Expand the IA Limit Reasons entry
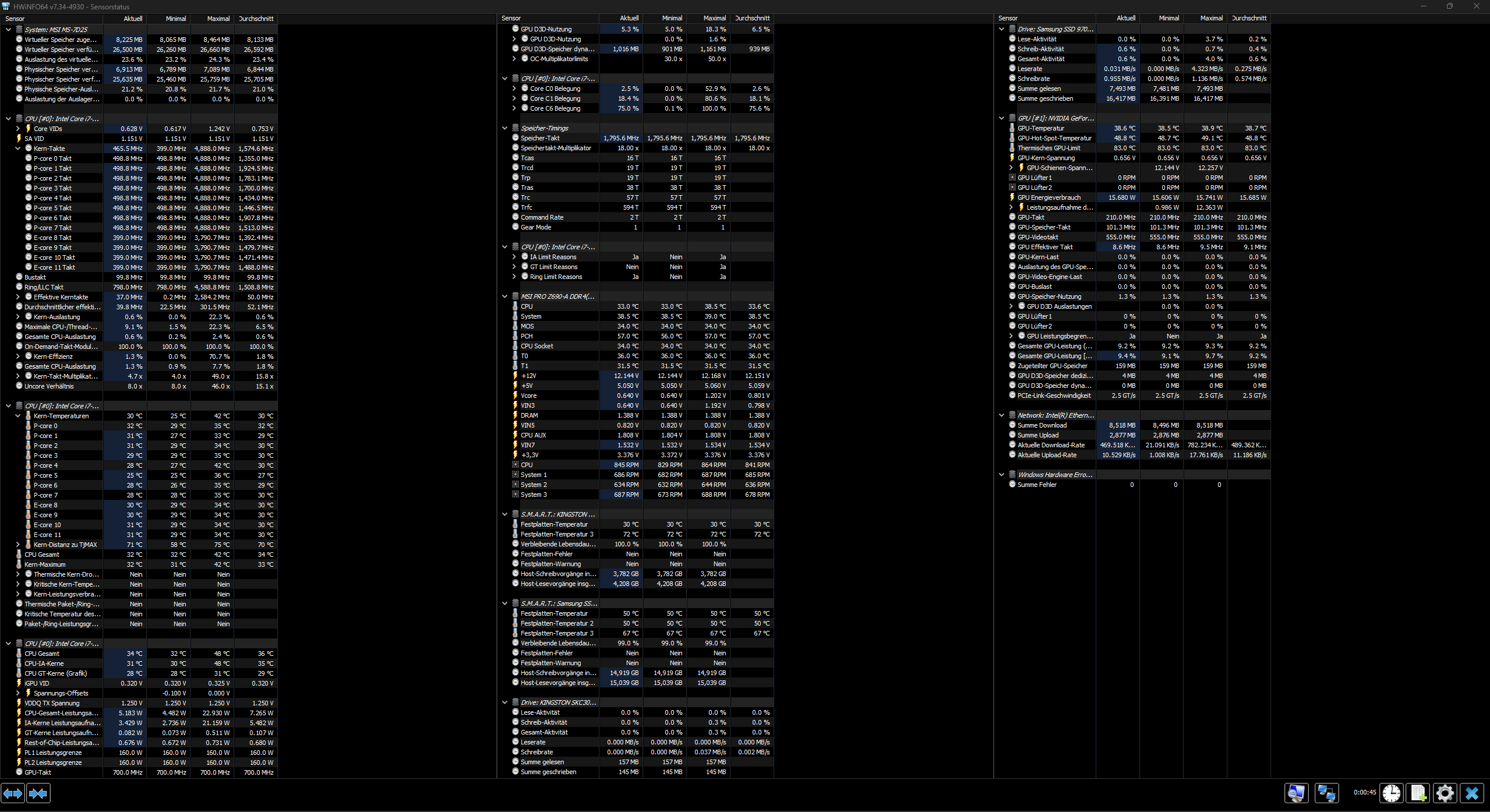1490x812 pixels. [x=513, y=256]
